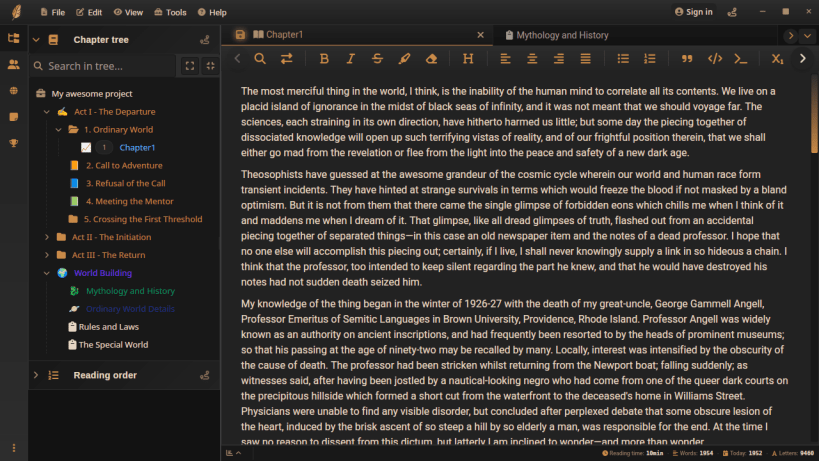The height and width of the screenshot is (461, 819).
Task: Collapse World Building section
Action: coord(46,273)
